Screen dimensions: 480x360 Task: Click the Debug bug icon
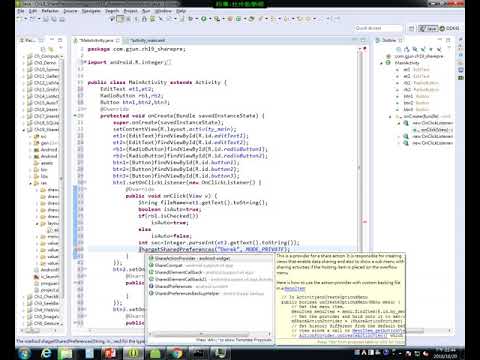tap(191, 19)
